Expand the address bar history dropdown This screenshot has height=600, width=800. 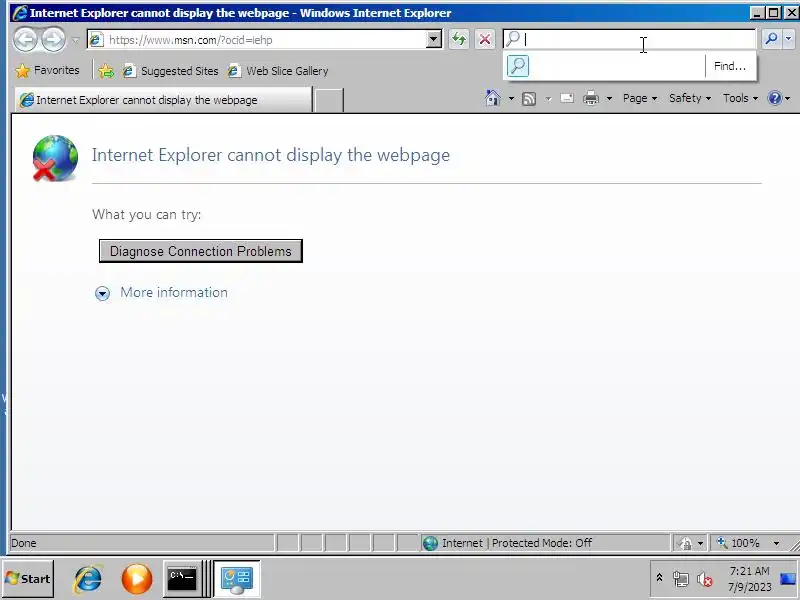434,39
